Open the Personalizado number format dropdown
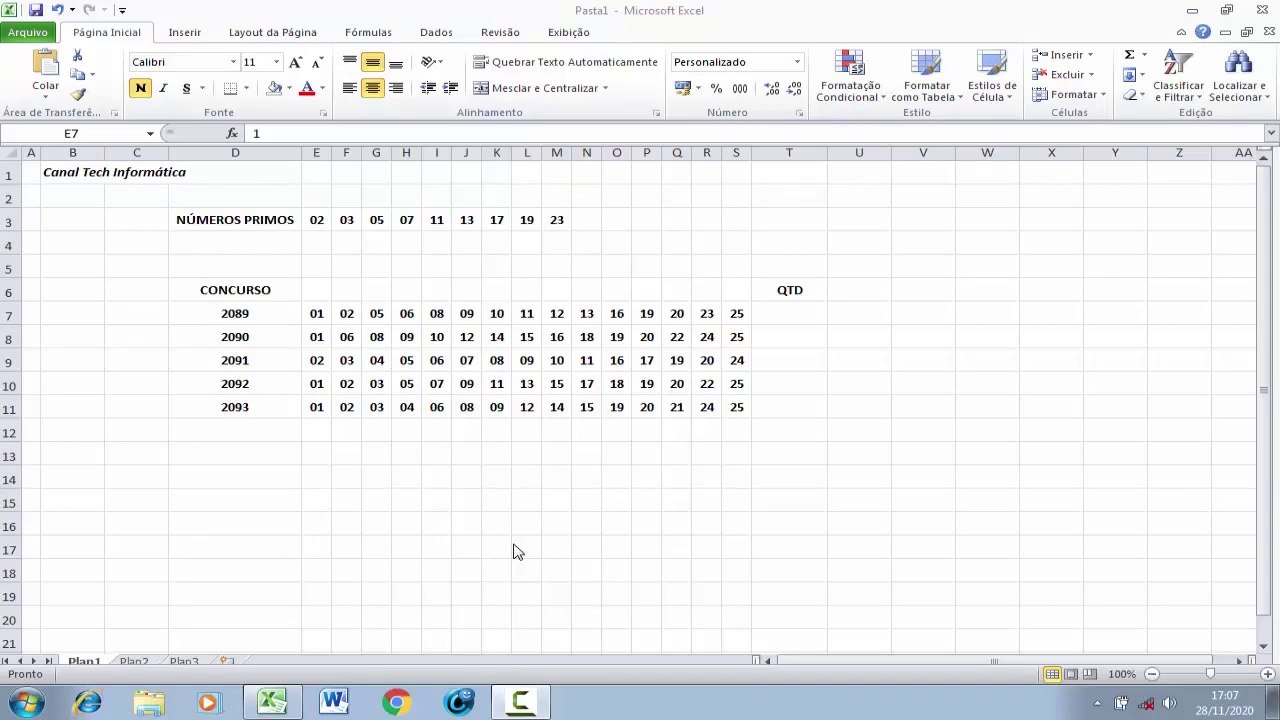The height and width of the screenshot is (720, 1280). pos(797,62)
